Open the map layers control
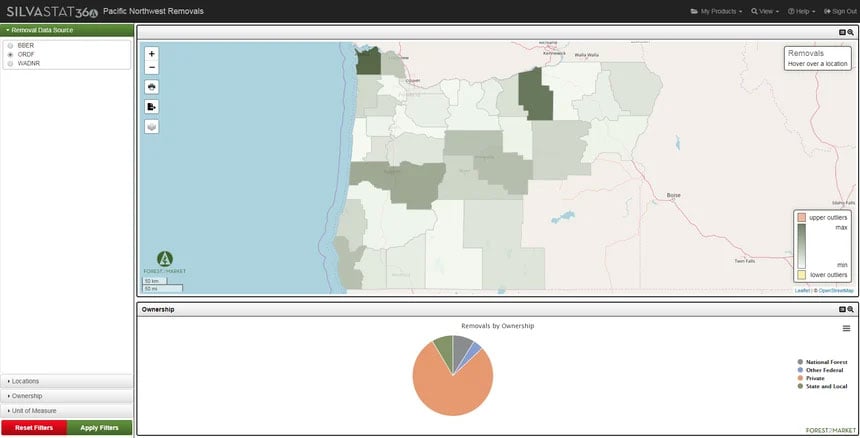Image resolution: width=860 pixels, height=438 pixels. (x=152, y=127)
